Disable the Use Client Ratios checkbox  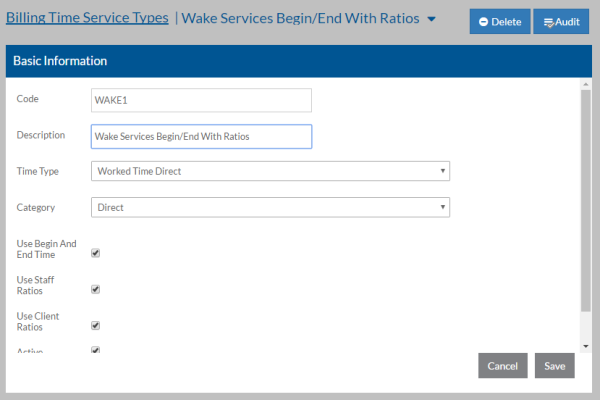(96, 325)
